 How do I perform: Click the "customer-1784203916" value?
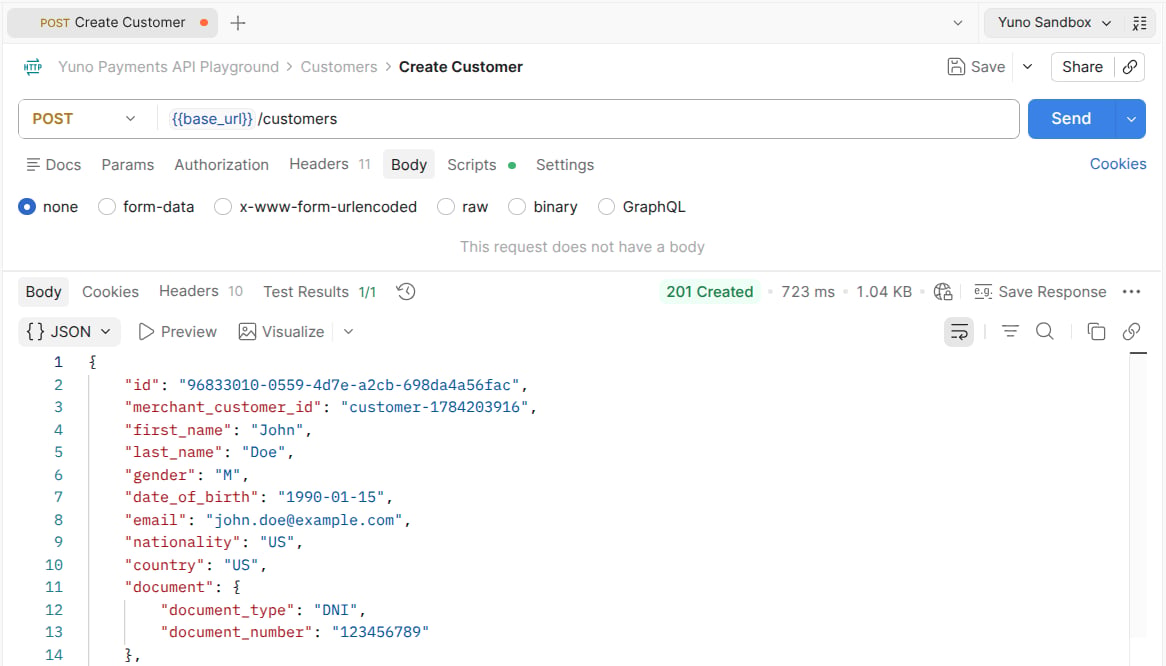tap(434, 407)
